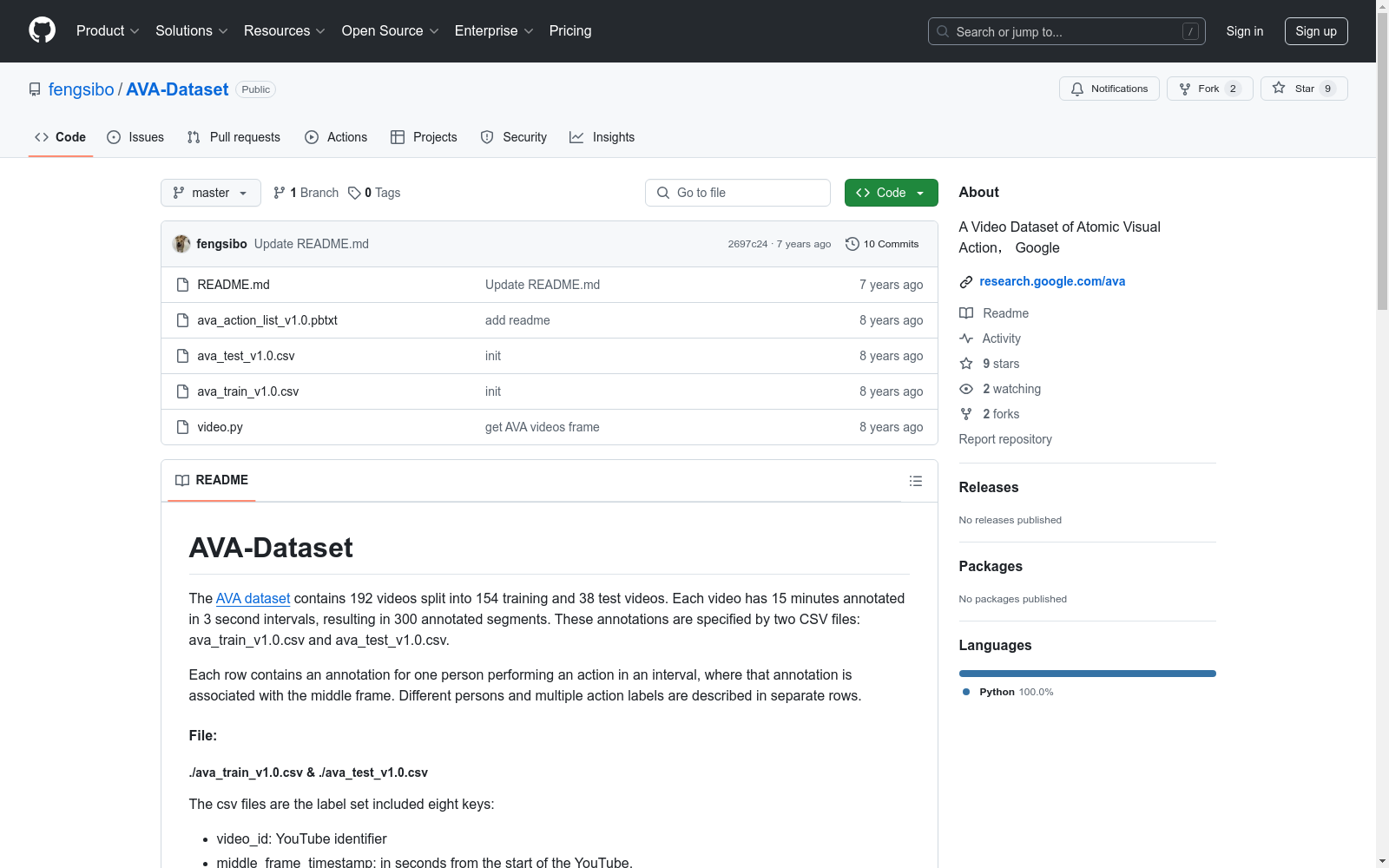This screenshot has width=1389, height=868.
Task: Click the branch icon beside 1 Branch
Action: coord(280,193)
